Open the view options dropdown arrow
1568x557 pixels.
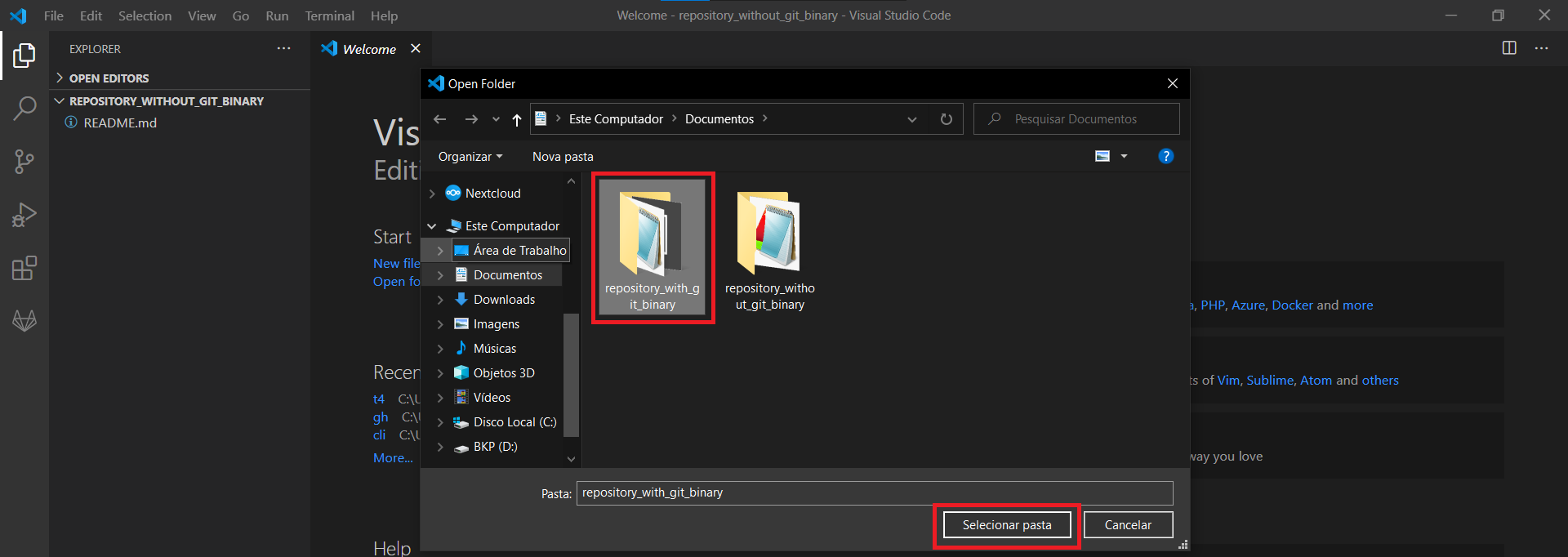[1124, 157]
